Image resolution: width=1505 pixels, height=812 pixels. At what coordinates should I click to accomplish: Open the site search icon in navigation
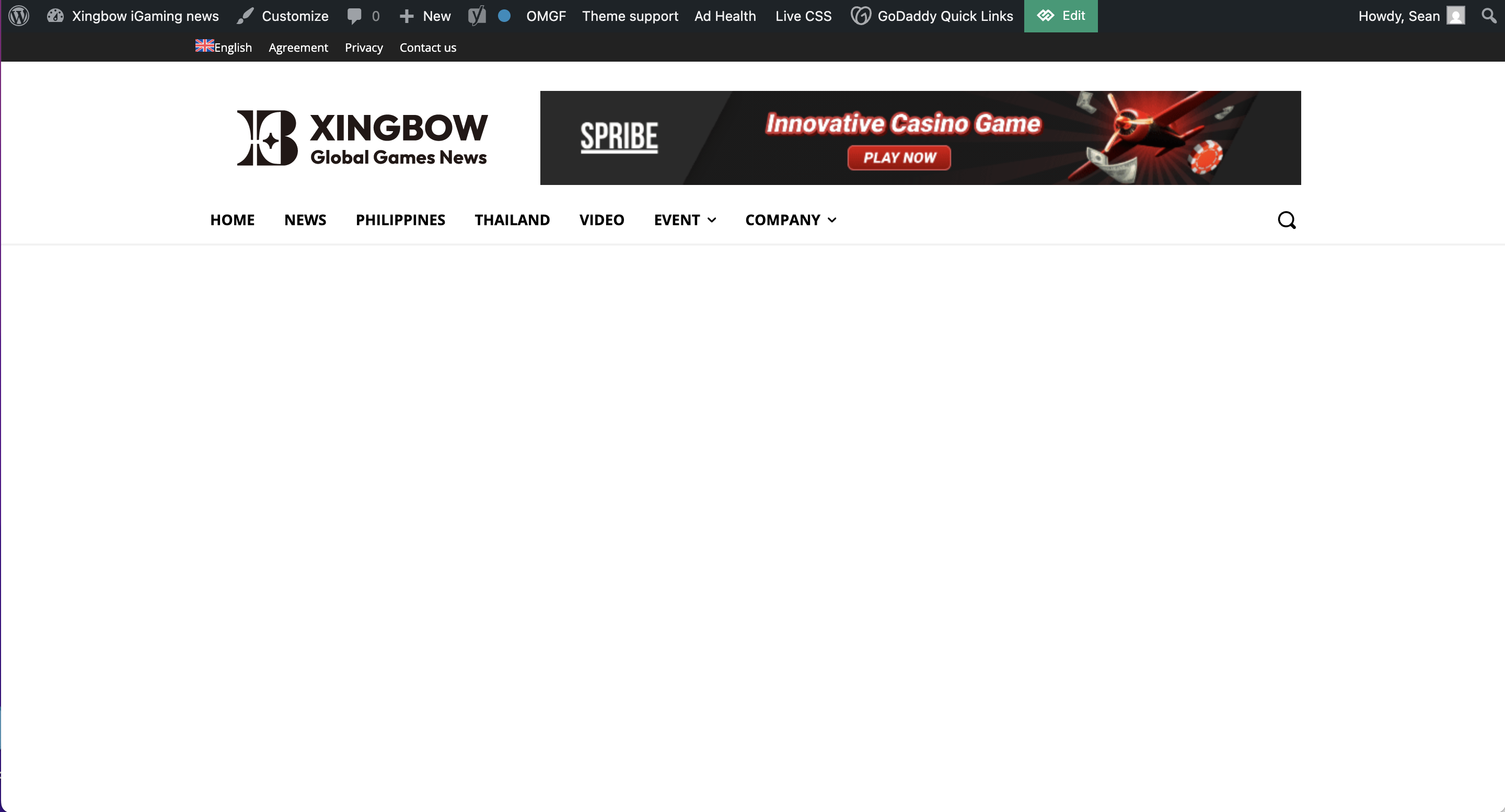(x=1287, y=220)
